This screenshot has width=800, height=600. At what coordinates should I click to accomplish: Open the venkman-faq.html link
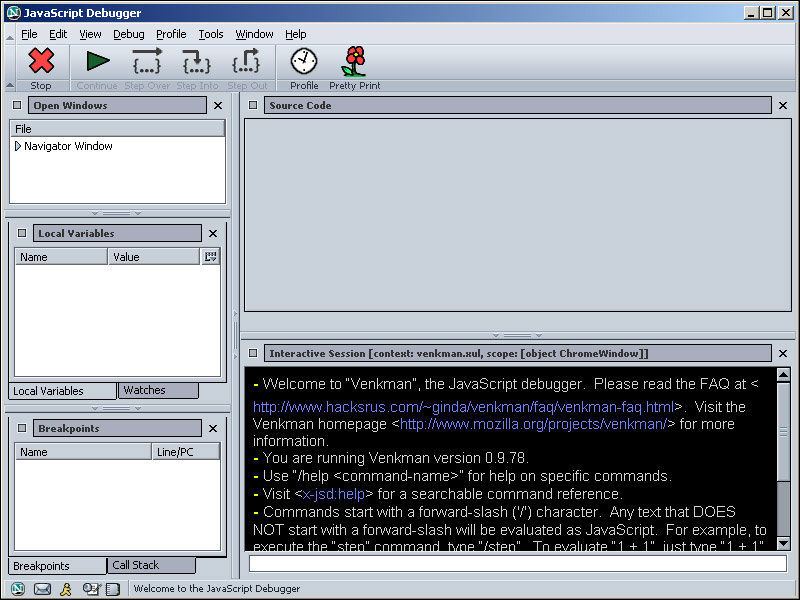[x=463, y=407]
